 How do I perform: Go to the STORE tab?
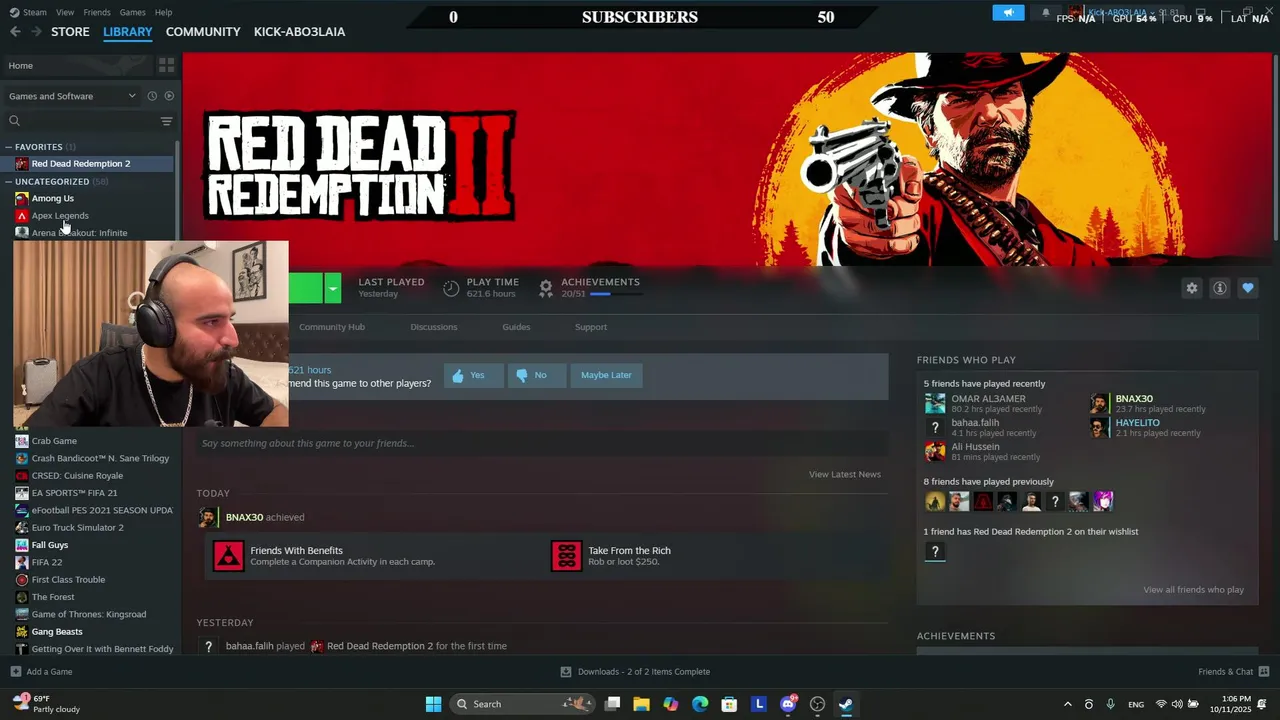point(70,32)
